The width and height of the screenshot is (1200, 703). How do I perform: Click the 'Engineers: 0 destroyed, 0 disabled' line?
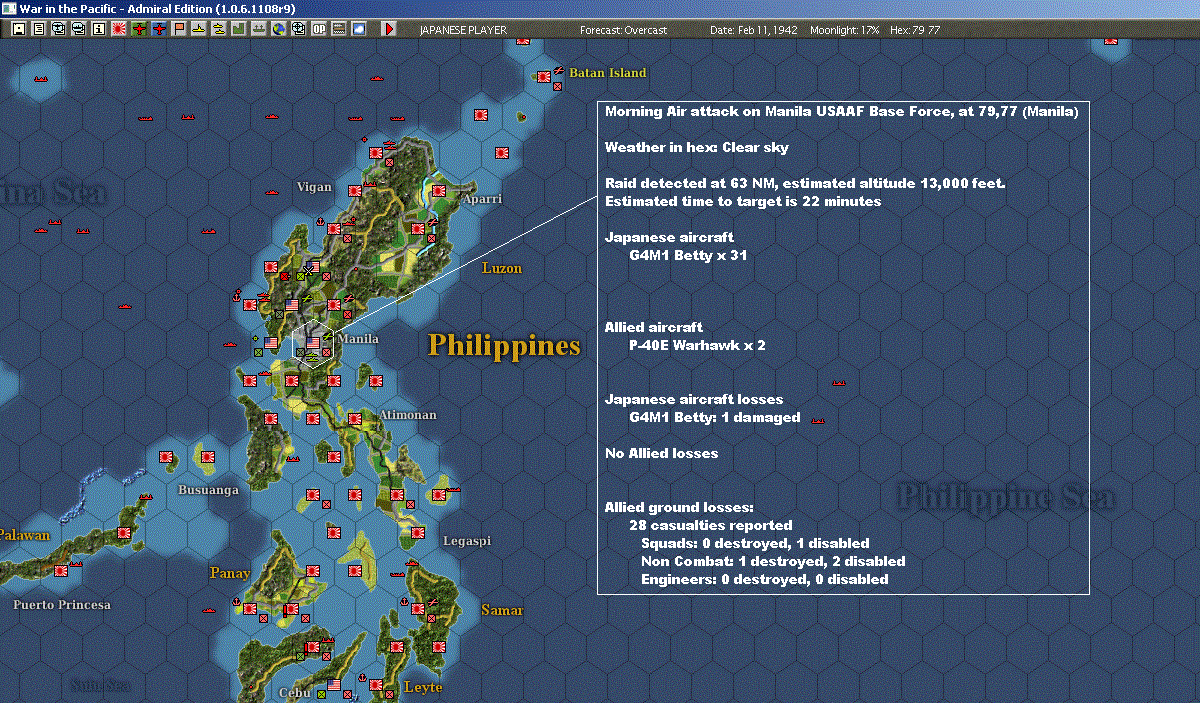(x=765, y=579)
